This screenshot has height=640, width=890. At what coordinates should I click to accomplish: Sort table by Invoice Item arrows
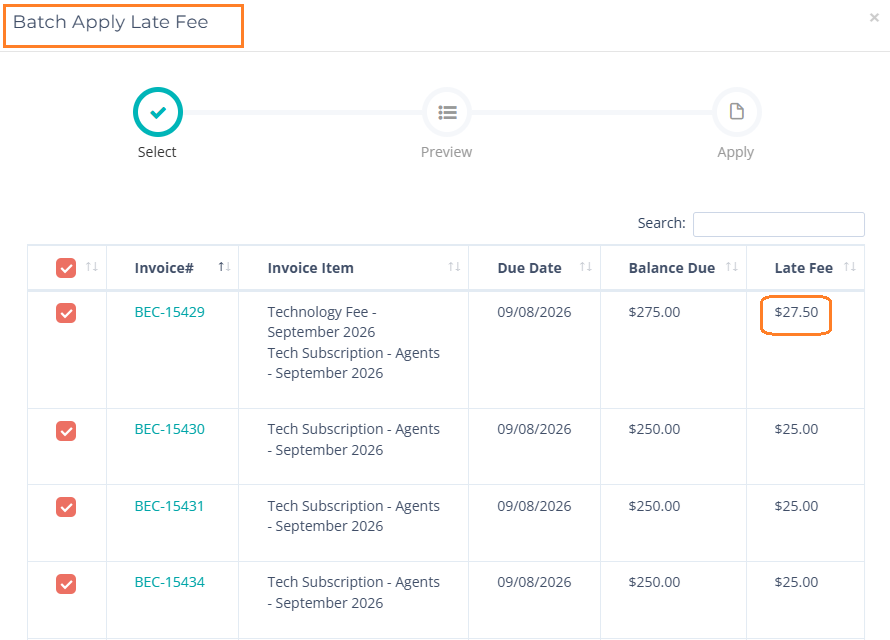(454, 267)
